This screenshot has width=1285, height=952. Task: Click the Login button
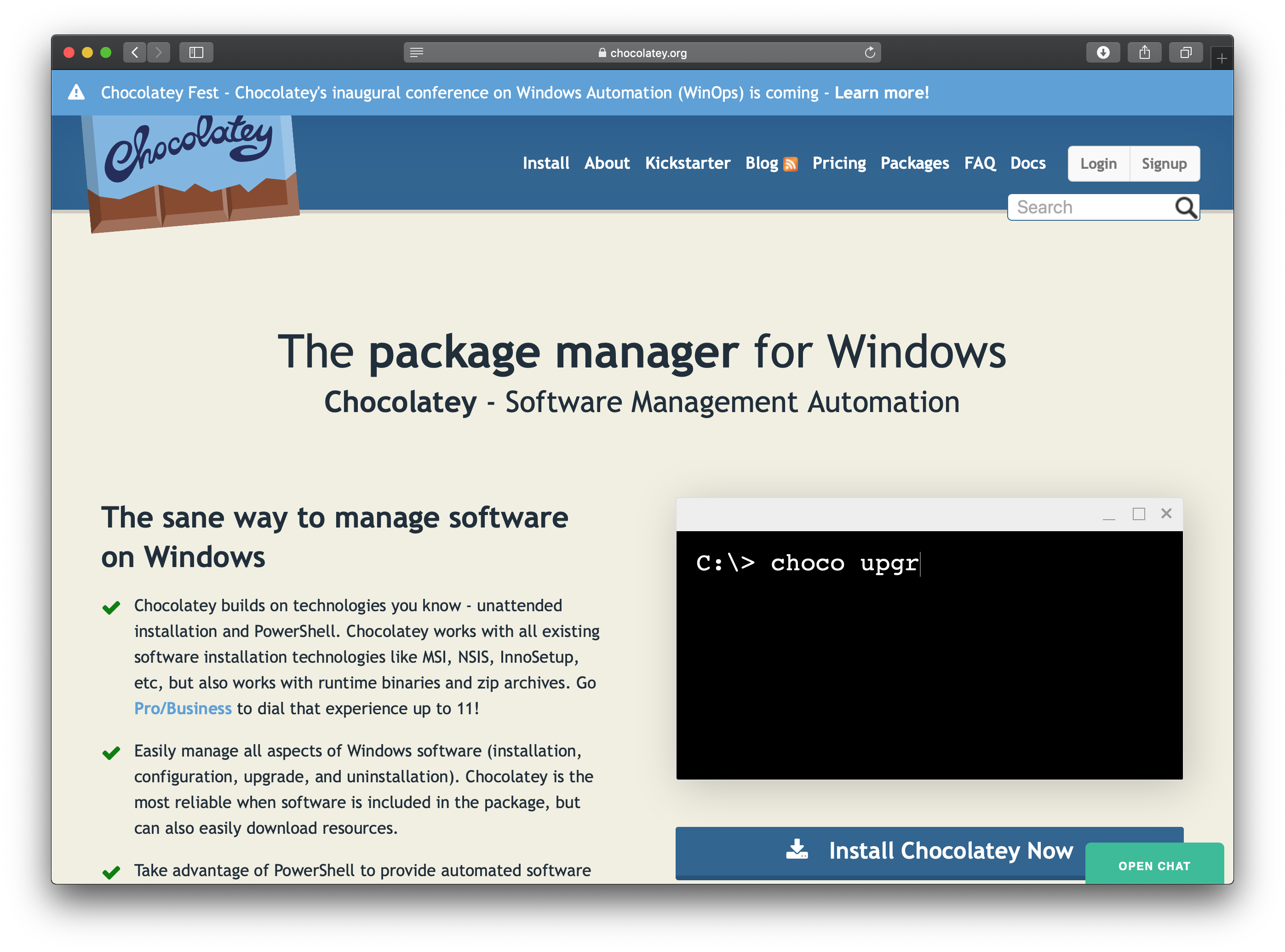(x=1098, y=164)
